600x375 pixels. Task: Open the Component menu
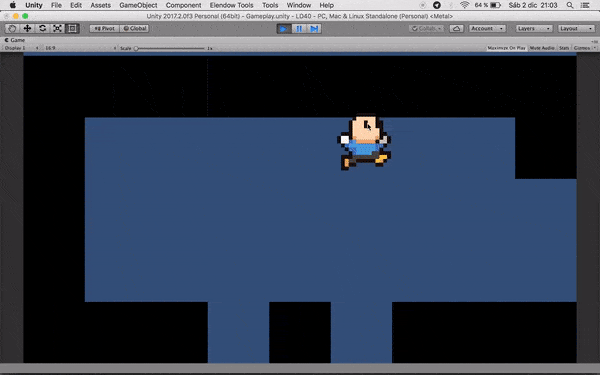pyautogui.click(x=183, y=5)
